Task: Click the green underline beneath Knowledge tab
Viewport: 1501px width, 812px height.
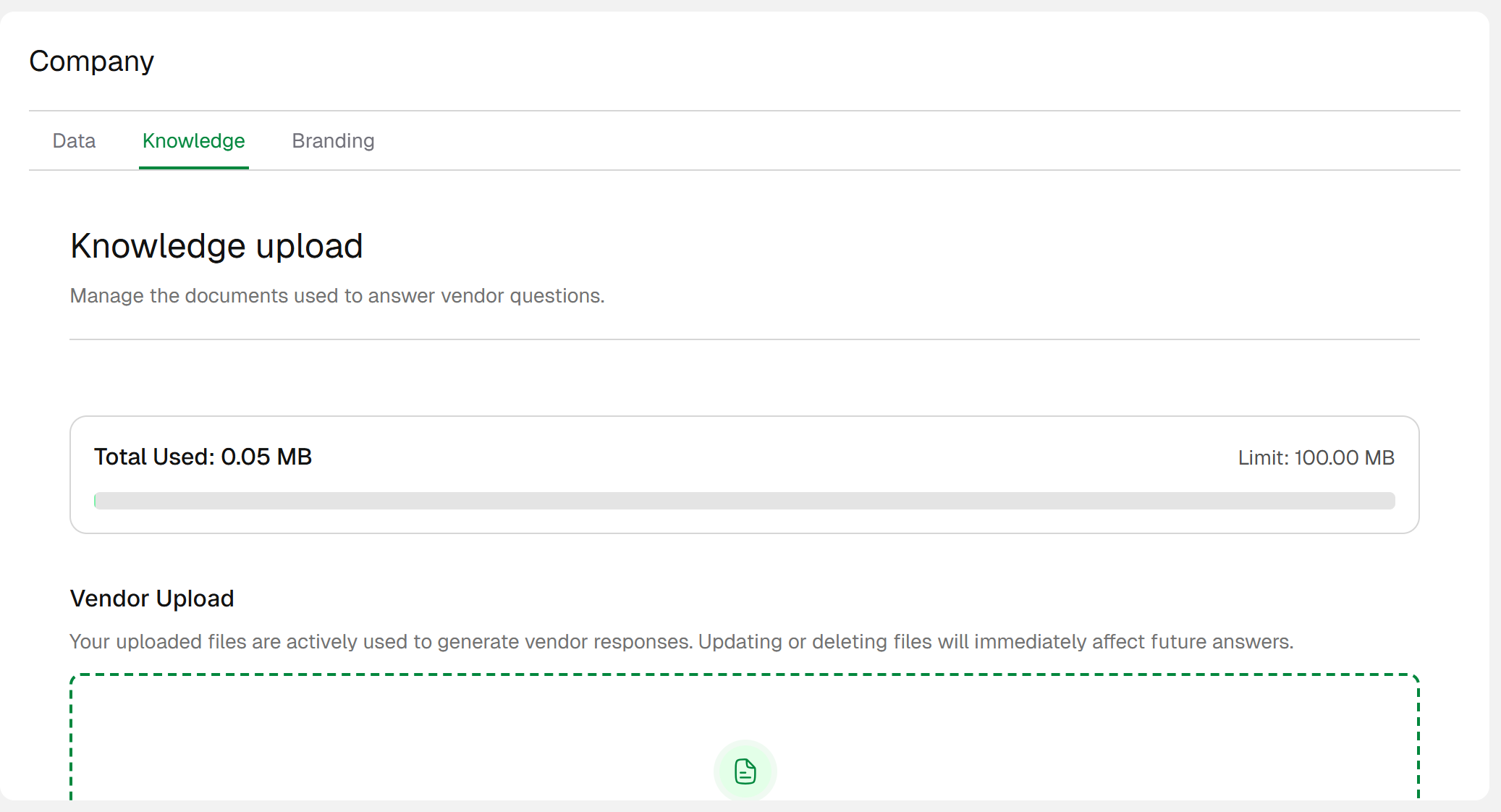Action: (193, 168)
